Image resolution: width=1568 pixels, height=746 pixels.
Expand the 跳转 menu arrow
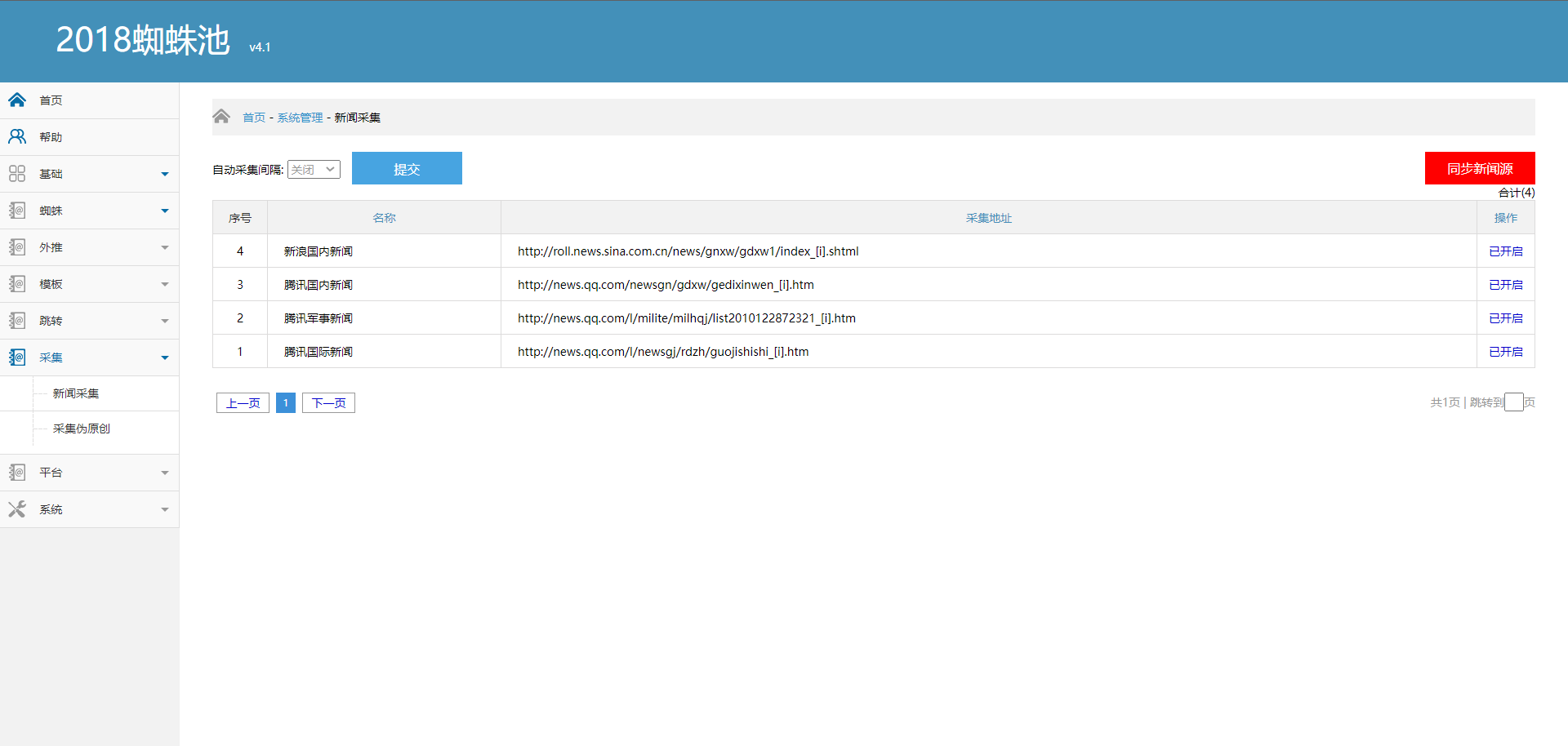point(165,321)
